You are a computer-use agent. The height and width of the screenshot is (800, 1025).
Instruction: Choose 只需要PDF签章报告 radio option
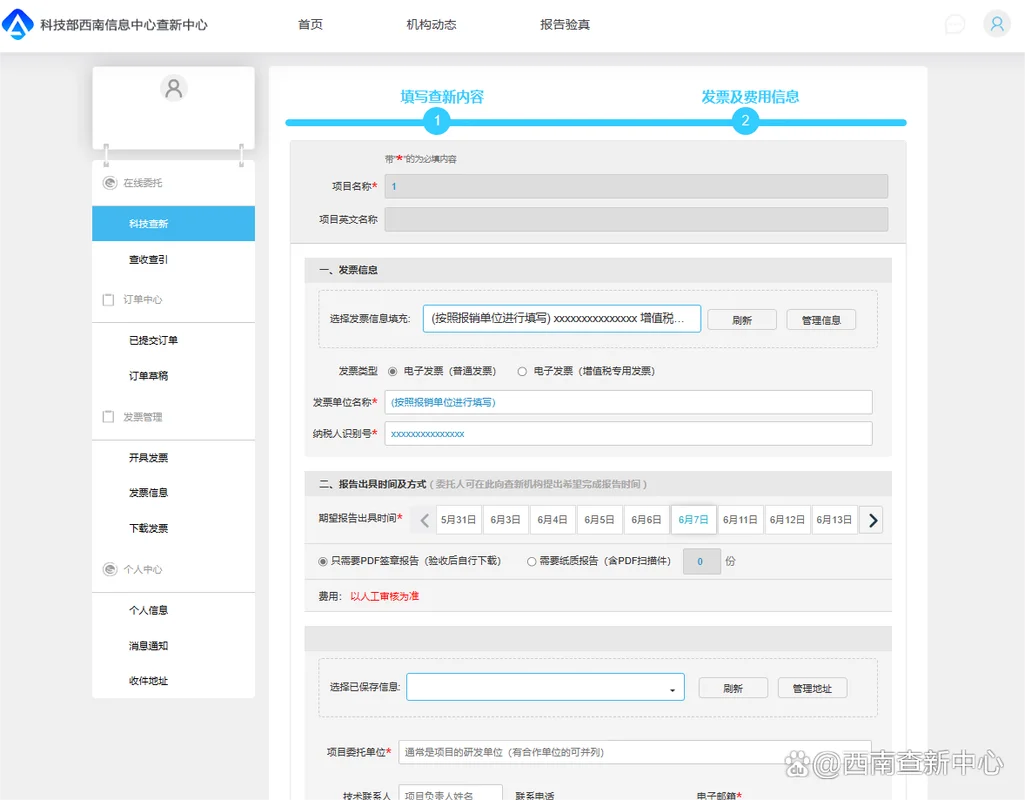coord(323,561)
